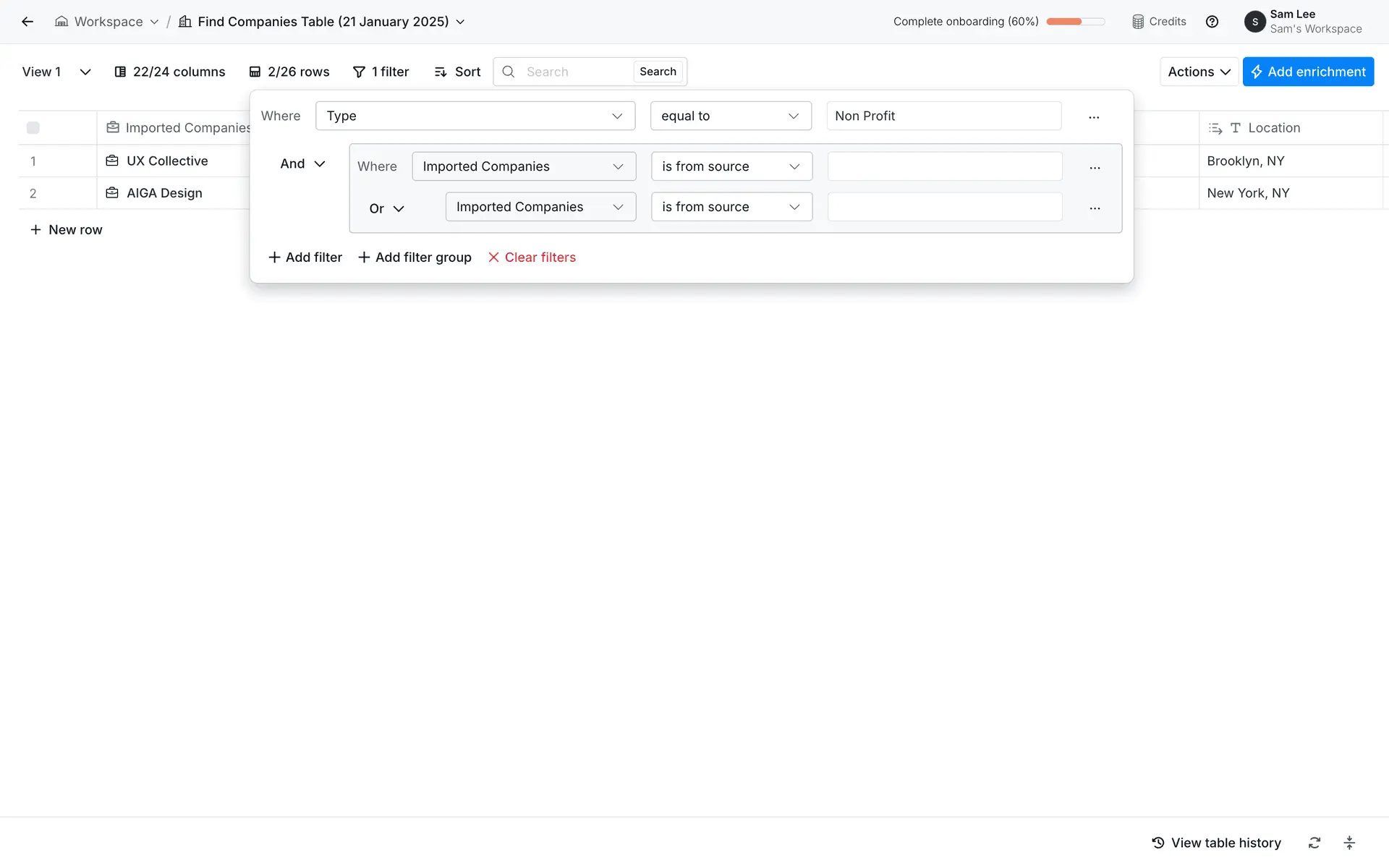Click the back arrow icon
This screenshot has height=868, width=1389.
point(27,22)
